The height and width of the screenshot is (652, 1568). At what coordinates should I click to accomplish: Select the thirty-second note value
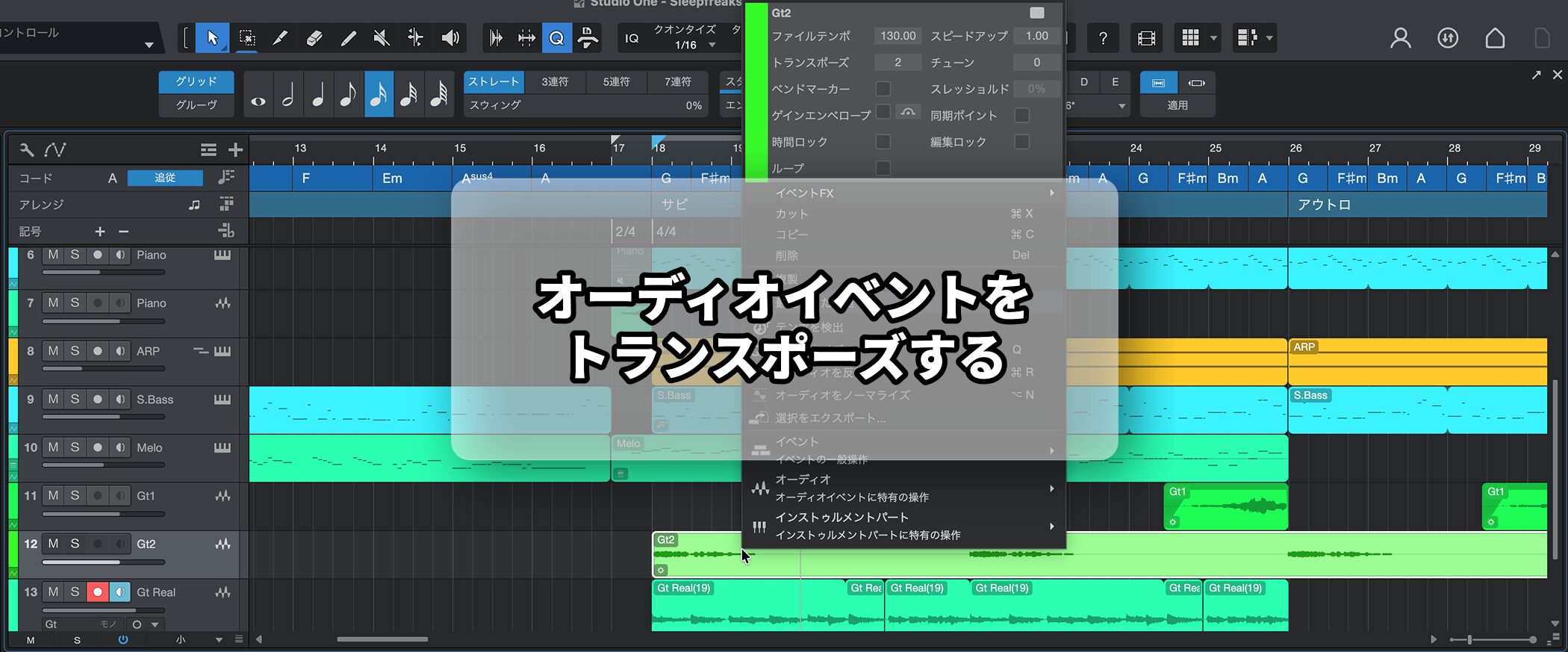click(x=408, y=95)
